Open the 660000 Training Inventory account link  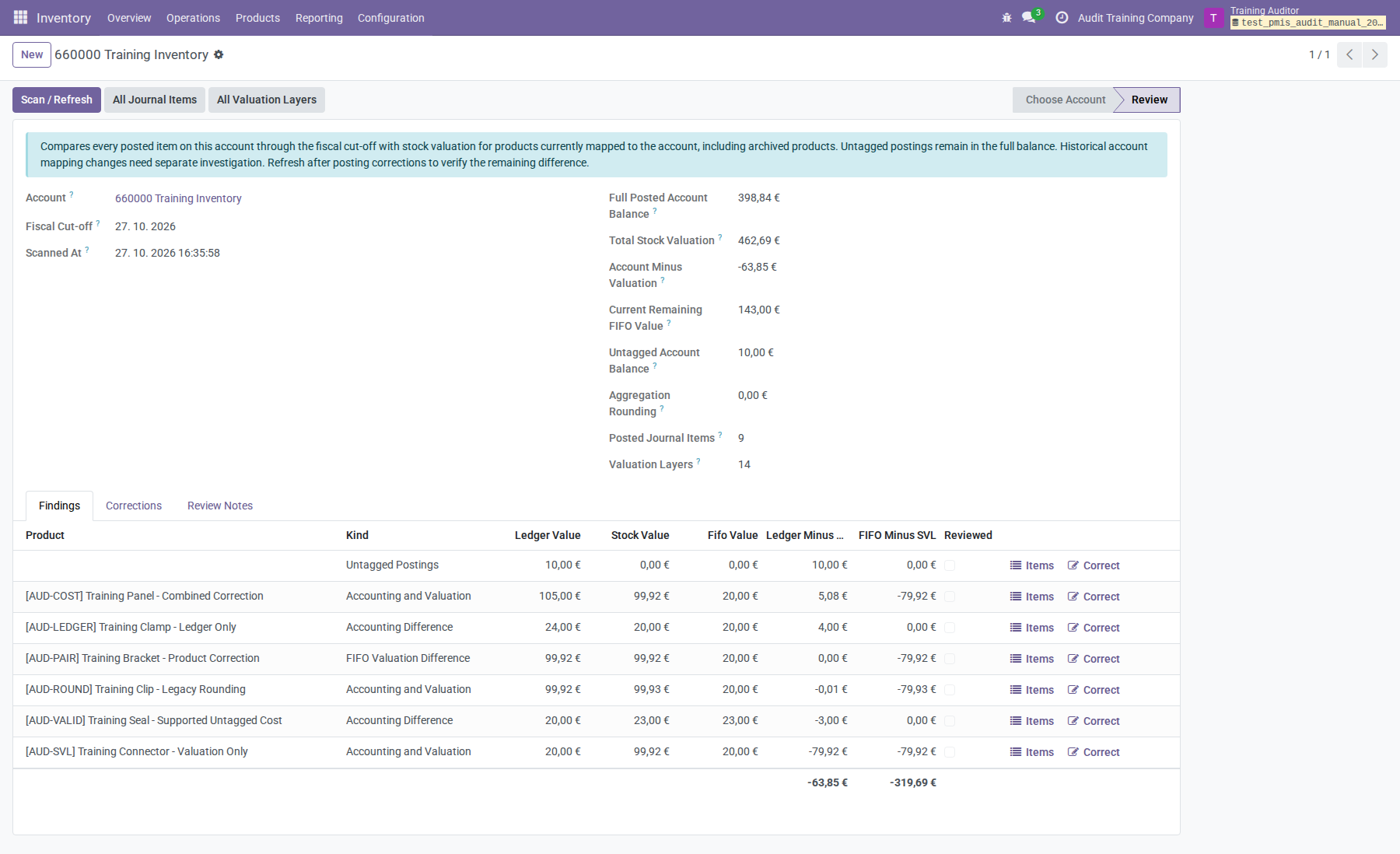click(178, 198)
